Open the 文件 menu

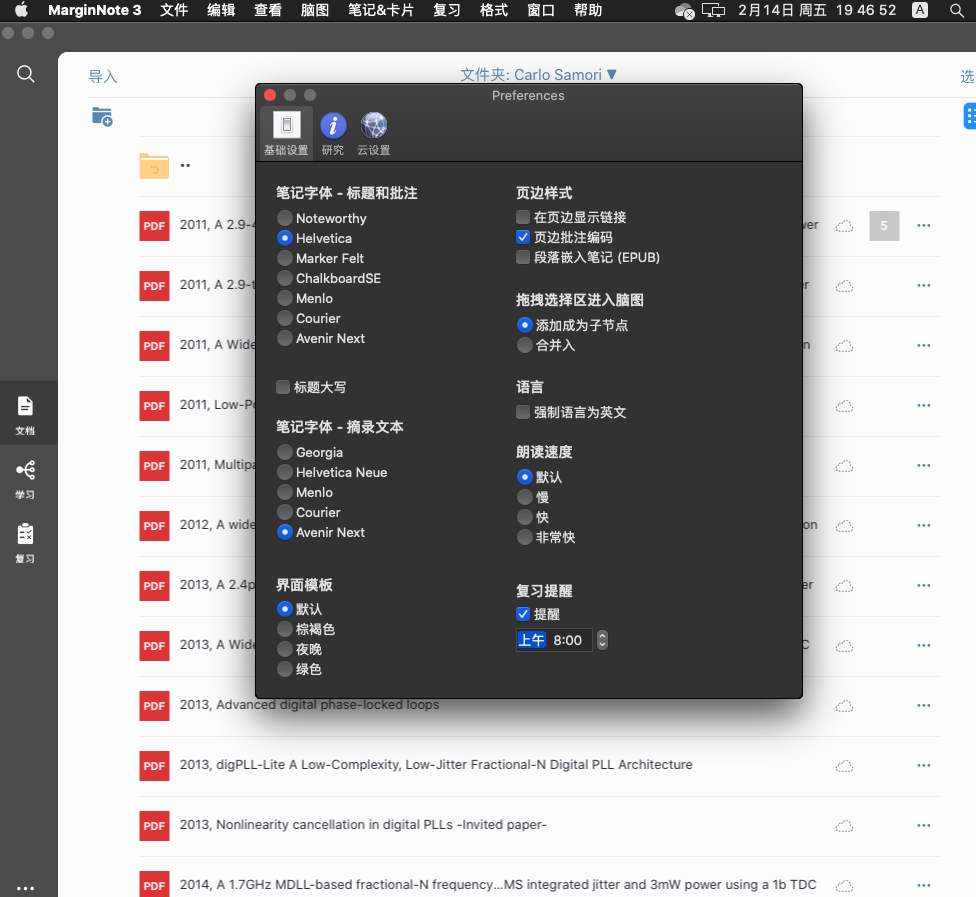pyautogui.click(x=174, y=11)
